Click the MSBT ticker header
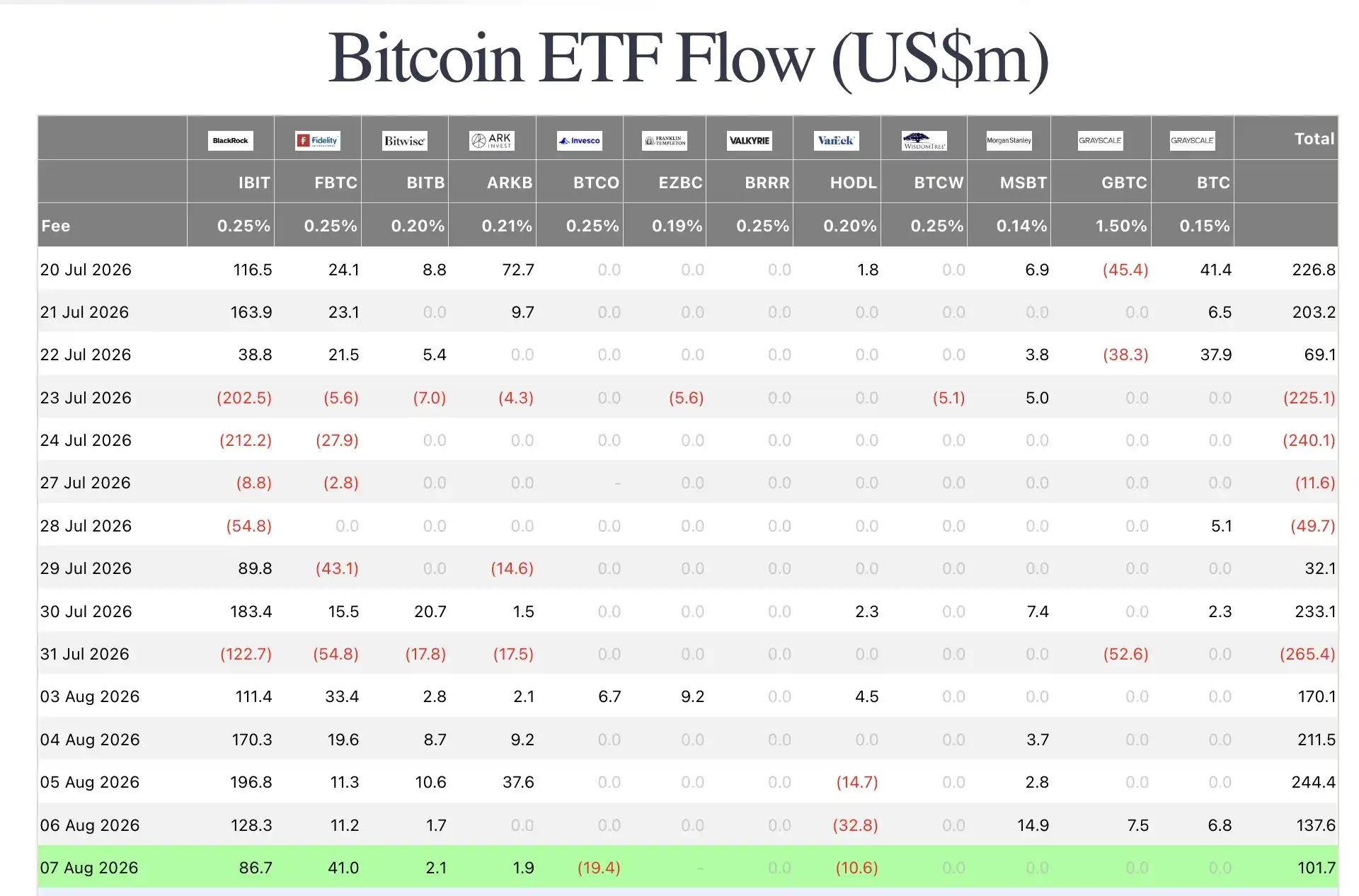Viewport: 1359px width, 896px height. point(1023,183)
